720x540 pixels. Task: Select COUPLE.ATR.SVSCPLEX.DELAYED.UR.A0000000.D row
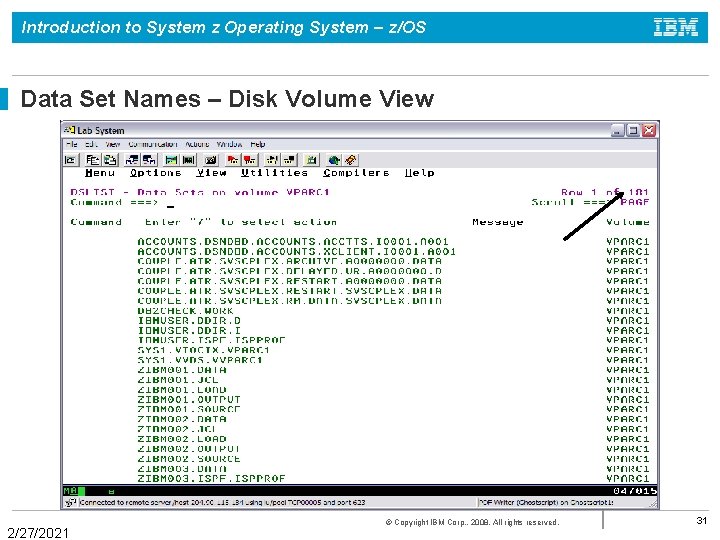coord(289,271)
